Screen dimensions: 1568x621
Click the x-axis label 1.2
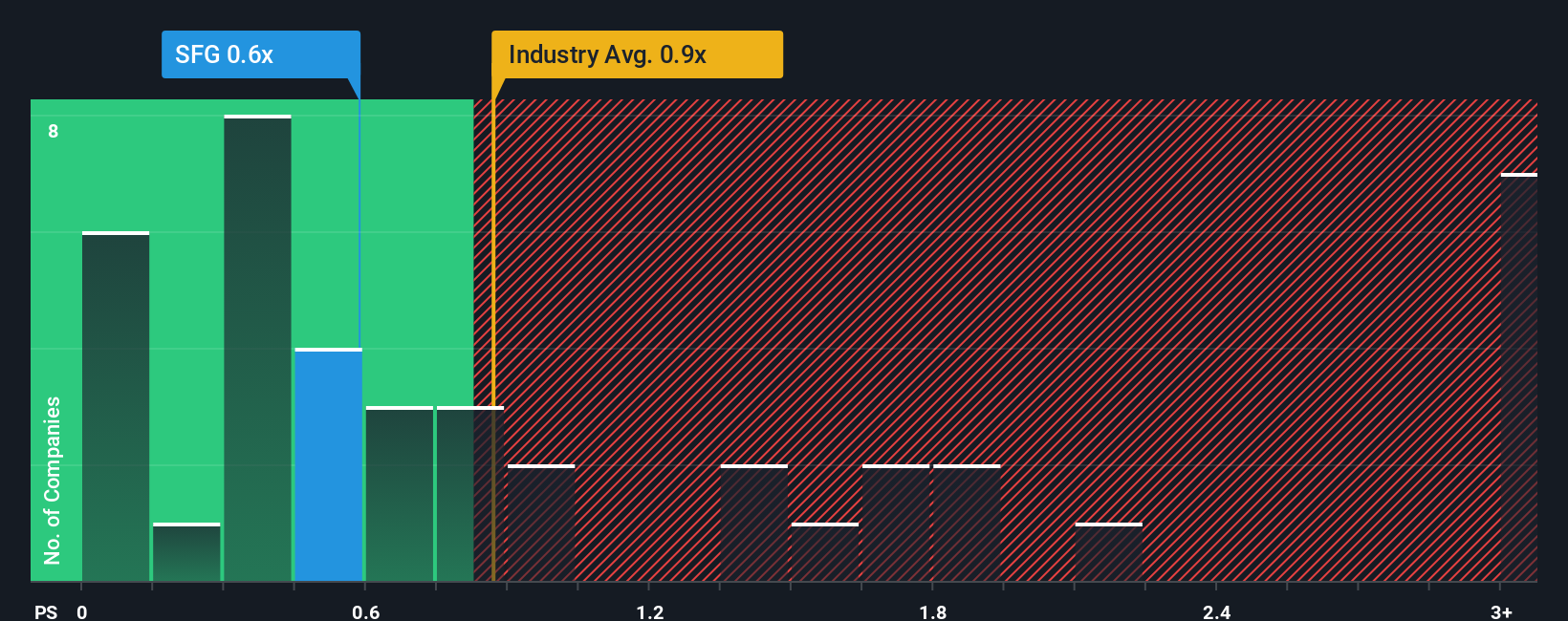(650, 611)
